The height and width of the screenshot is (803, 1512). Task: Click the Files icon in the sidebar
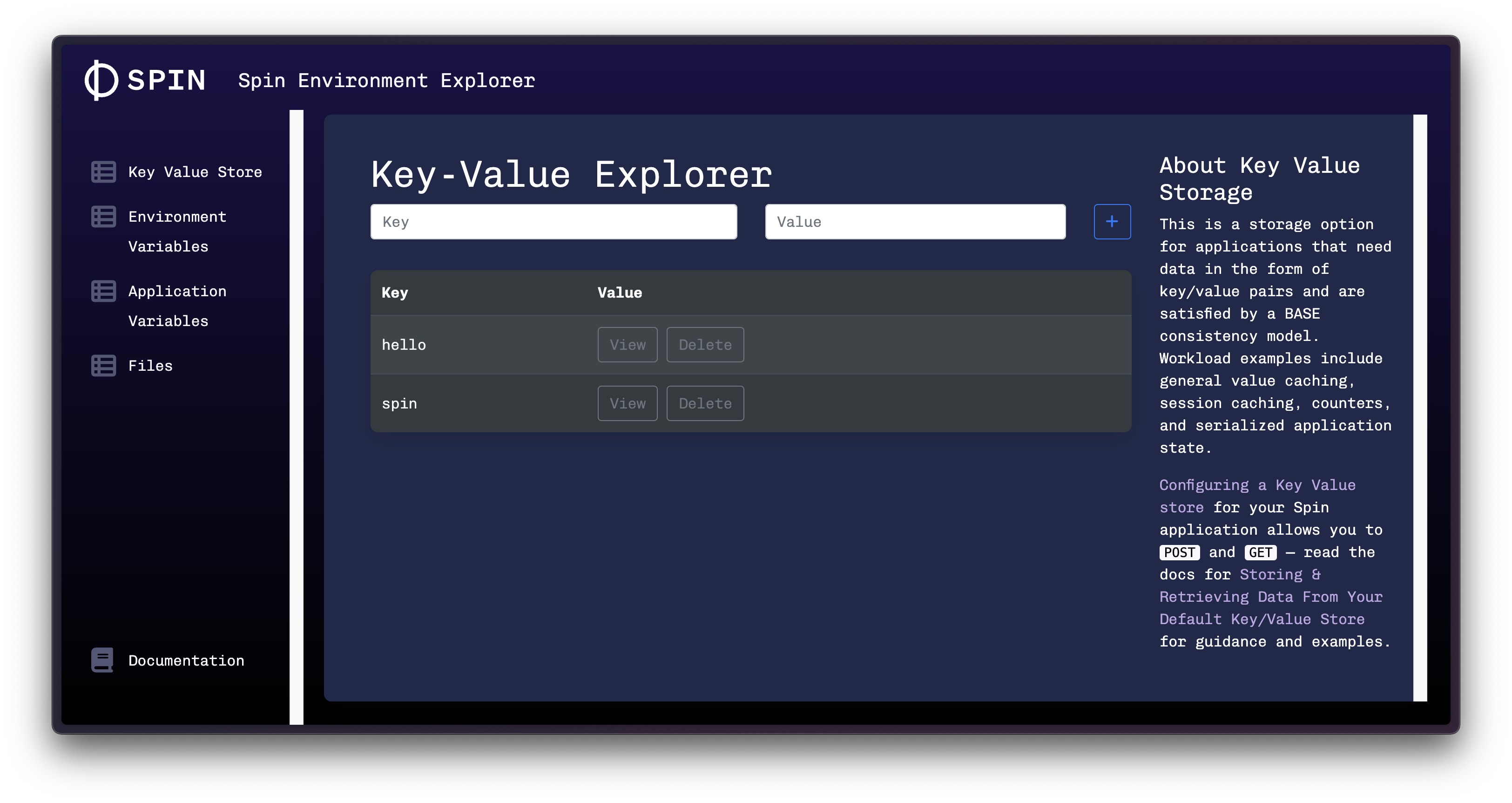(103, 365)
